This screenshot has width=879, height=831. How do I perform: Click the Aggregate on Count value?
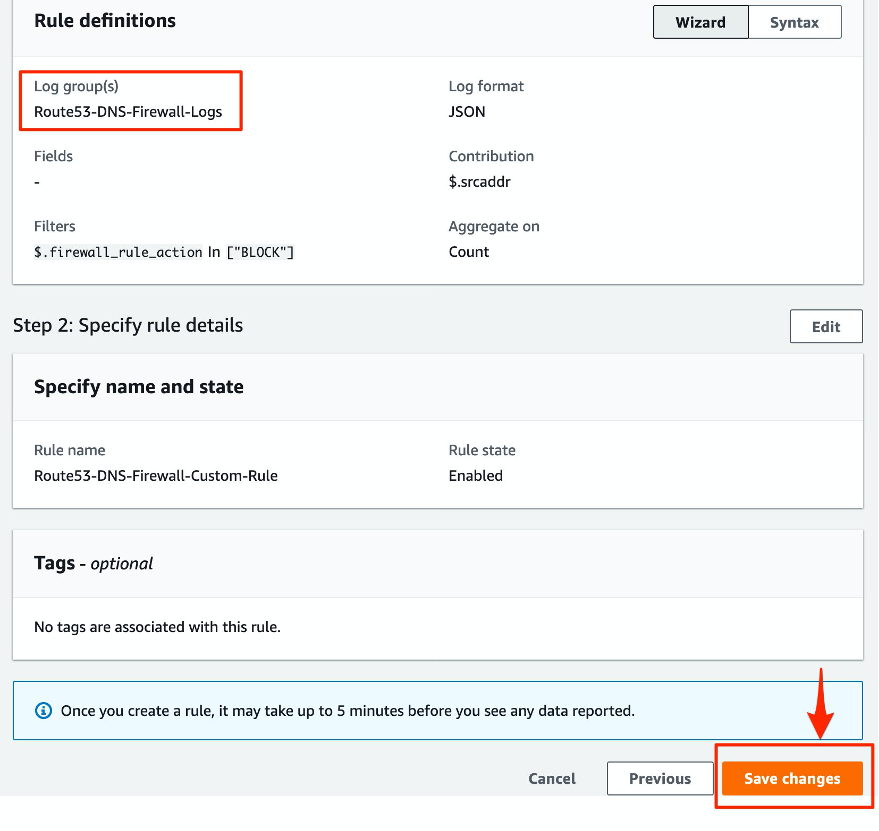coord(468,252)
